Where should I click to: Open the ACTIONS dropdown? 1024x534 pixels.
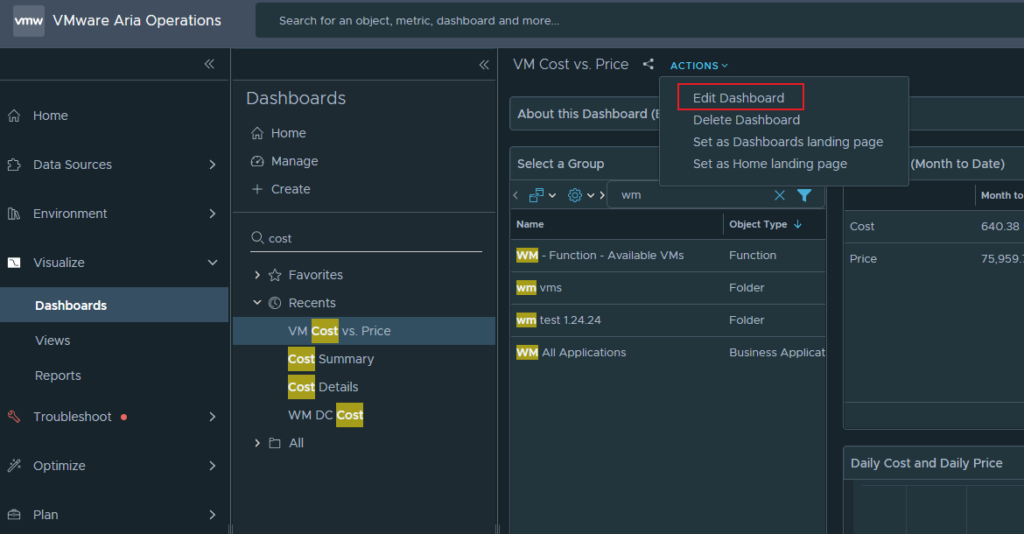pos(699,65)
